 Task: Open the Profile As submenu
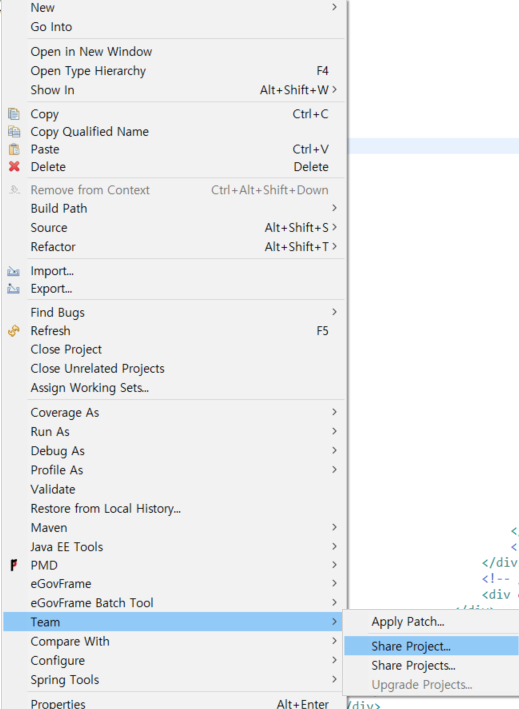point(174,470)
